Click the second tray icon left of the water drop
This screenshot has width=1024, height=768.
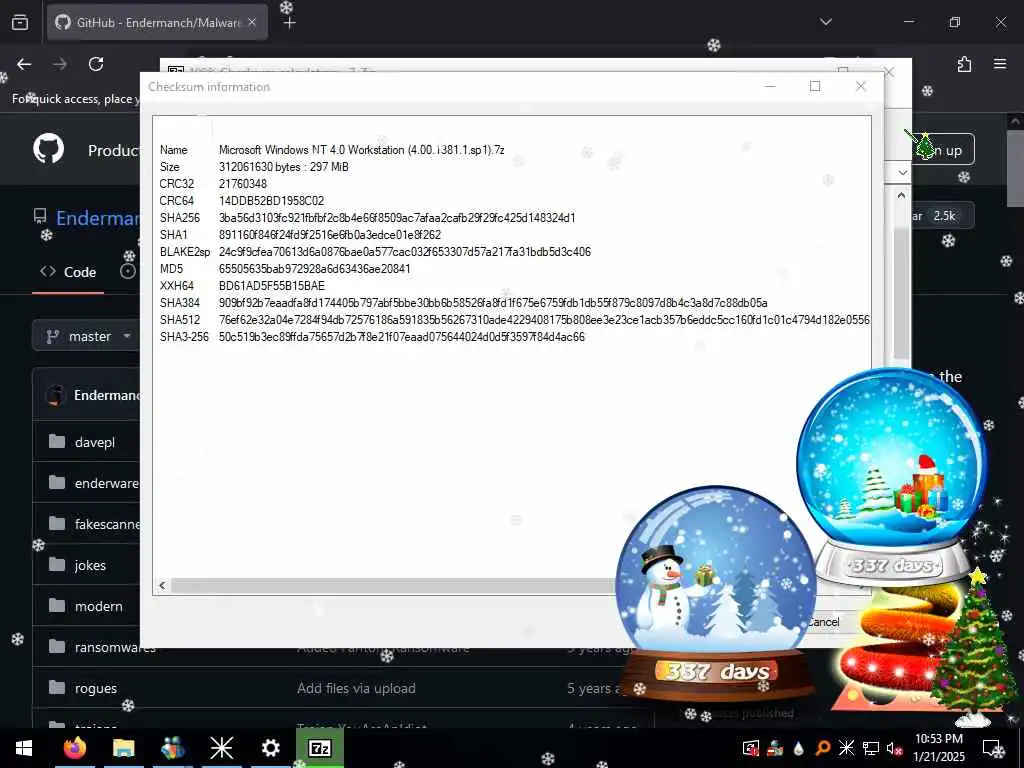point(775,748)
